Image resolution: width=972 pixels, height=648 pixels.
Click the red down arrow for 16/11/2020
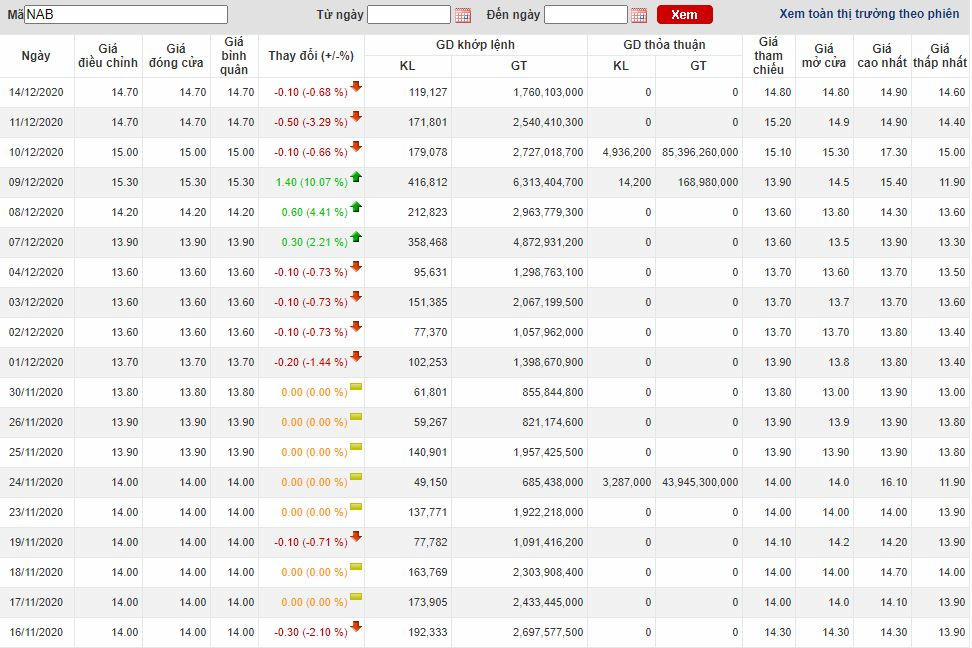coord(356,627)
